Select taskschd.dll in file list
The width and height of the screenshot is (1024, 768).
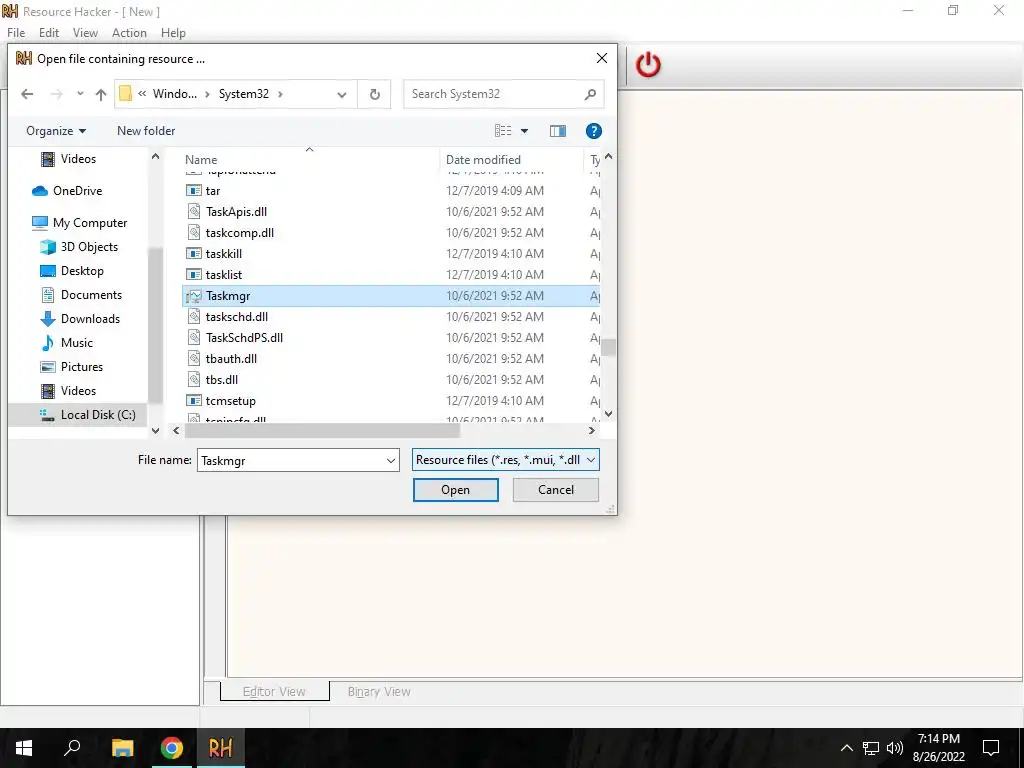(x=391, y=317)
